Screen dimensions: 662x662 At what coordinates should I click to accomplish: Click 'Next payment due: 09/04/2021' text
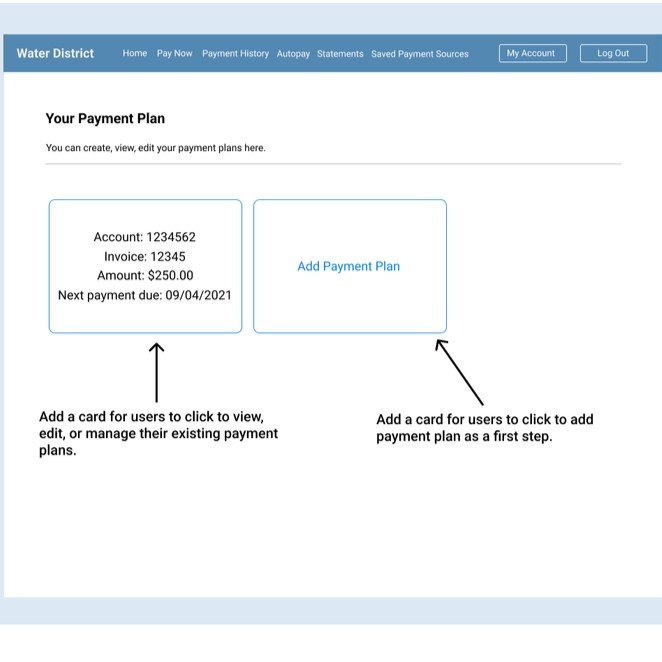point(145,295)
